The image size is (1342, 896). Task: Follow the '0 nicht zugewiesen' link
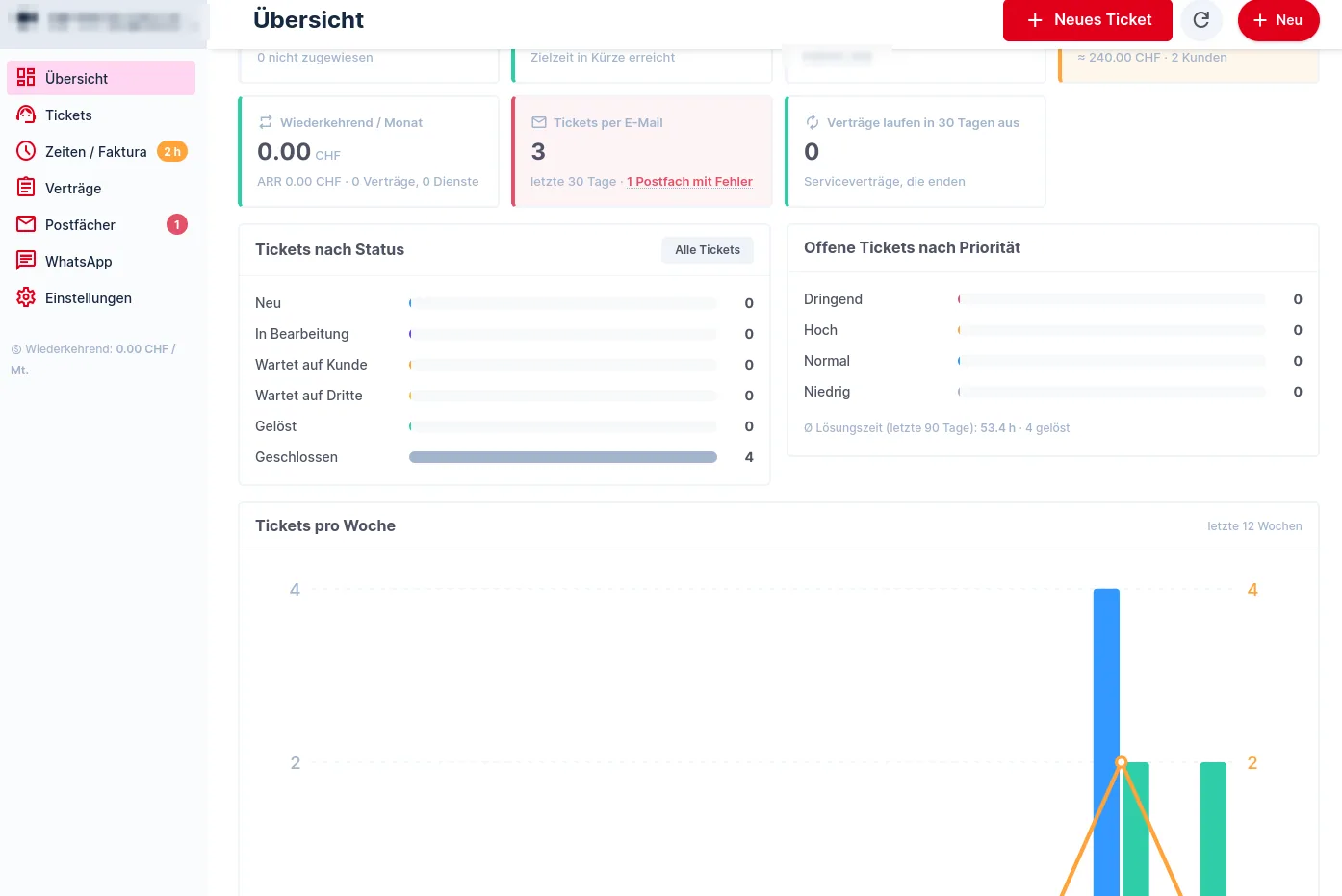coord(315,57)
